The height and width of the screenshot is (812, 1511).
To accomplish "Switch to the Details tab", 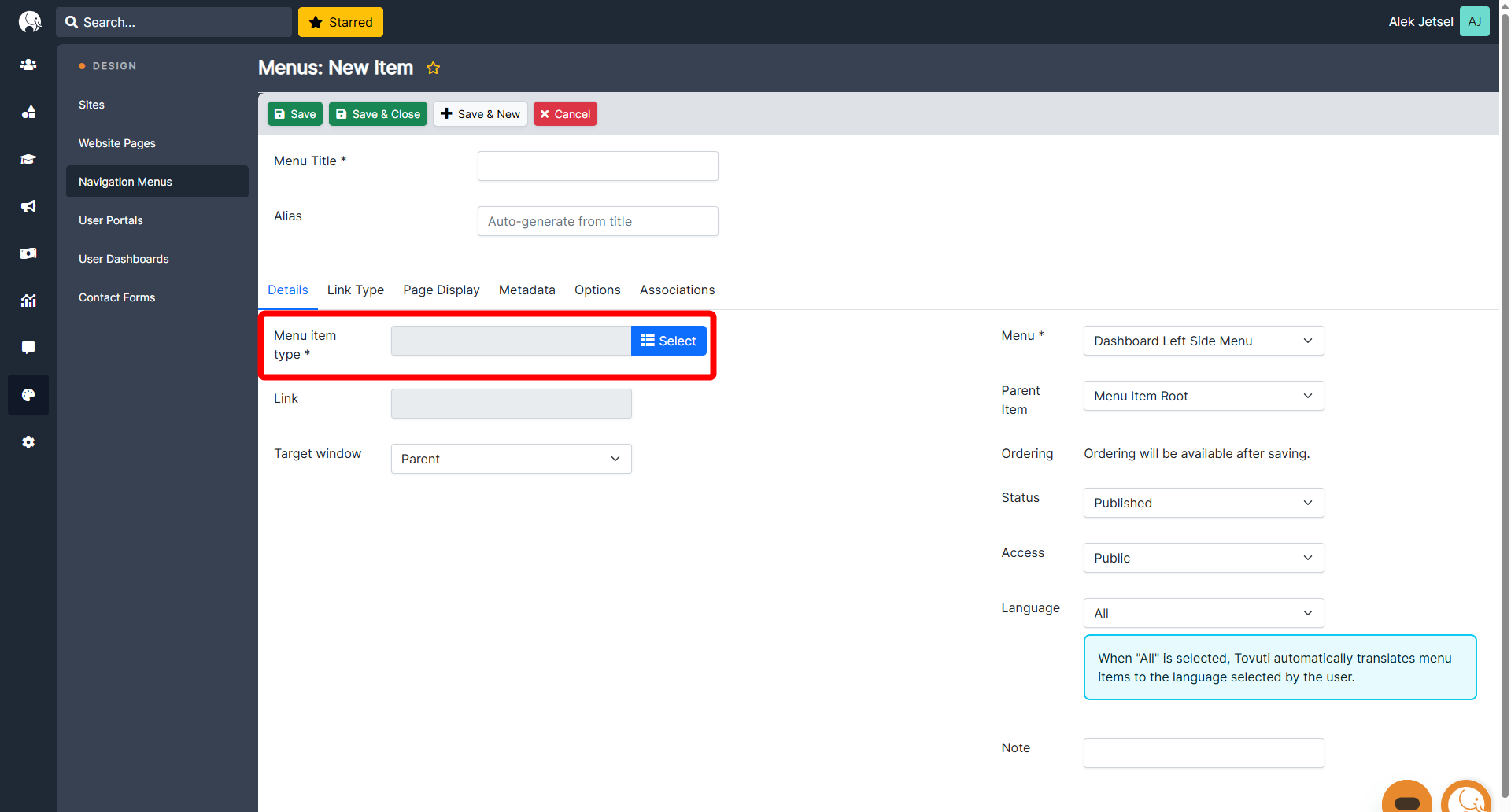I will pyautogui.click(x=288, y=290).
